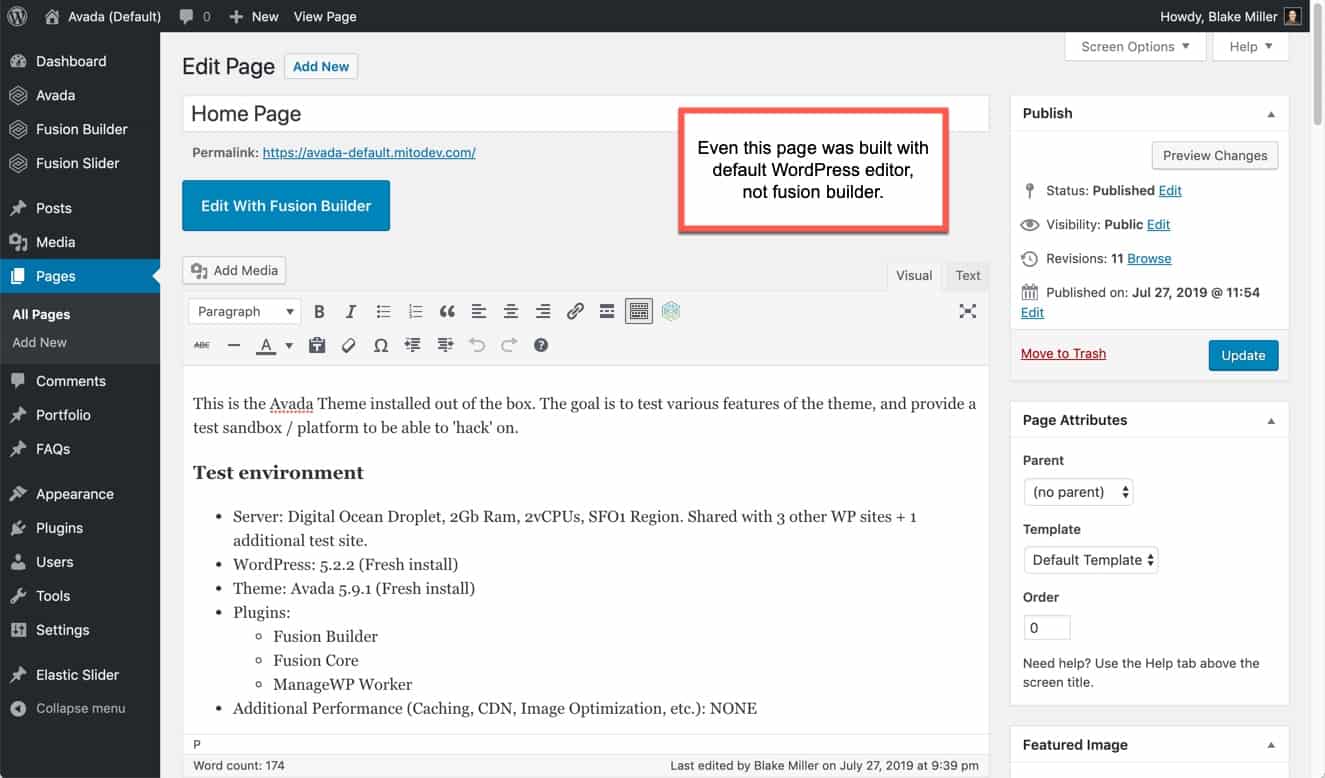Align text right

pos(543,312)
